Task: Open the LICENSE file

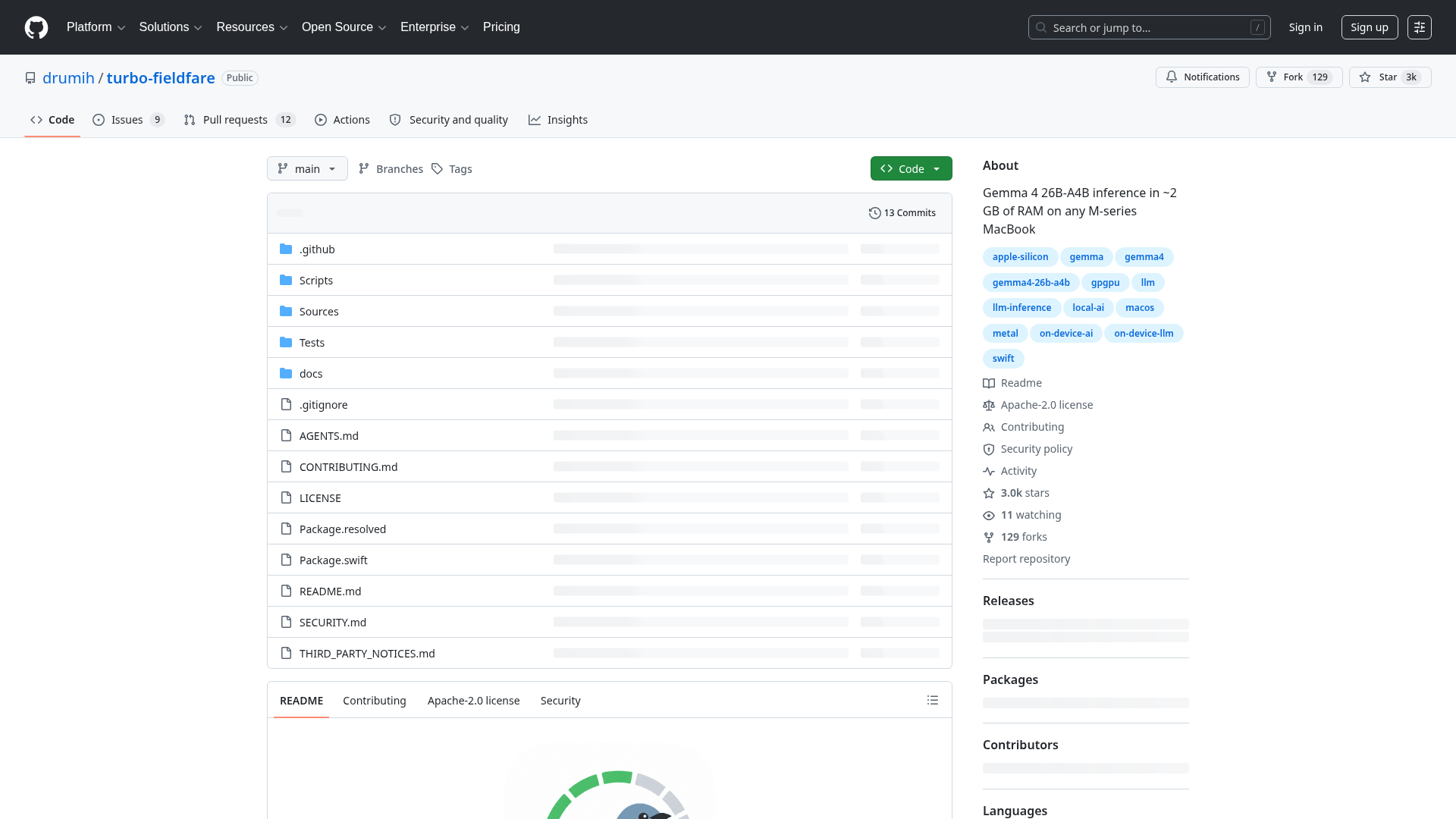Action: 320,498
